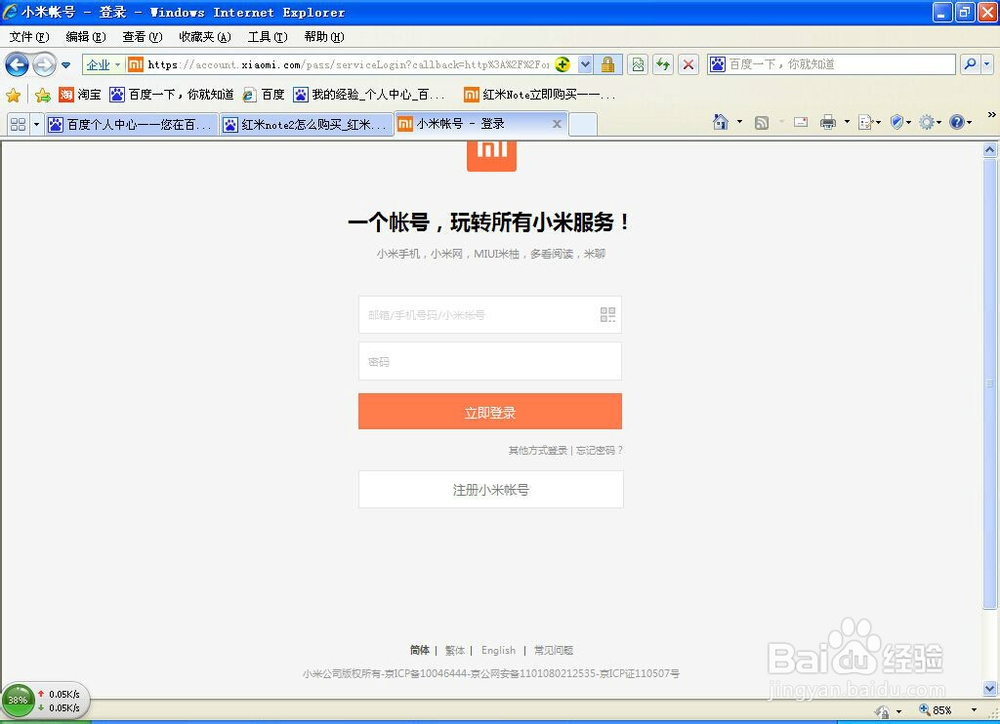1000x724 pixels.
Task: Open the Help question mark icon
Action: click(960, 122)
